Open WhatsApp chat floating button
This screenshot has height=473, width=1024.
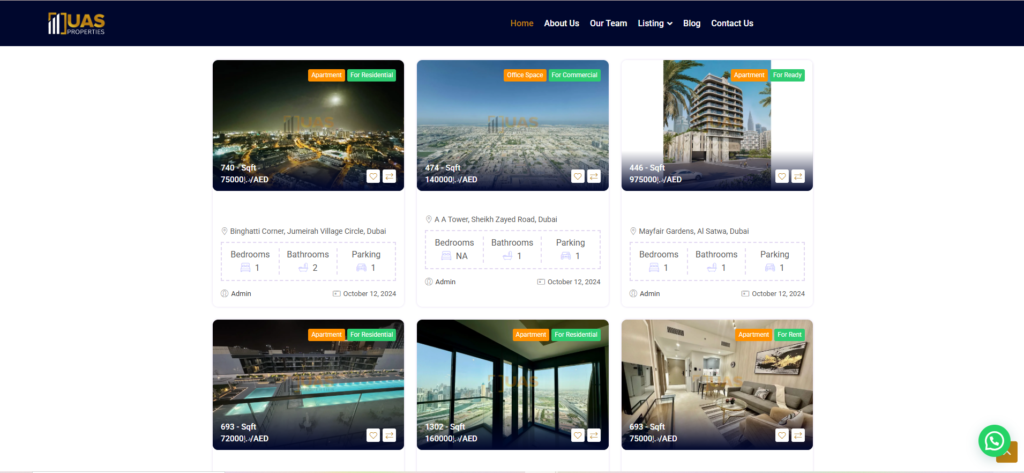994,440
